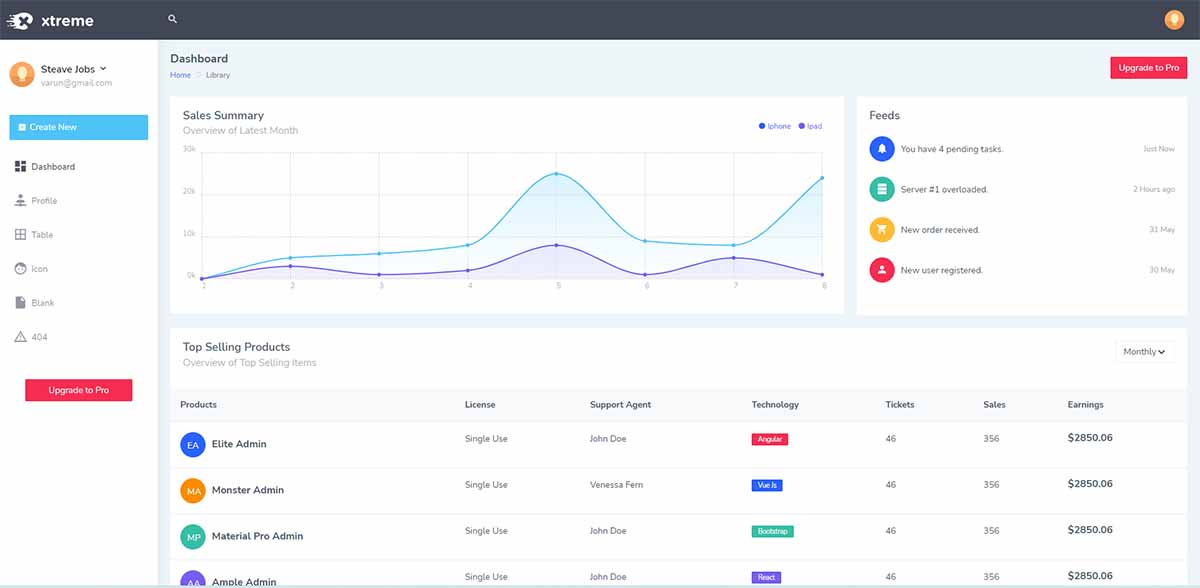Click the React technology badge
The height and width of the screenshot is (588, 1200).
pos(766,577)
